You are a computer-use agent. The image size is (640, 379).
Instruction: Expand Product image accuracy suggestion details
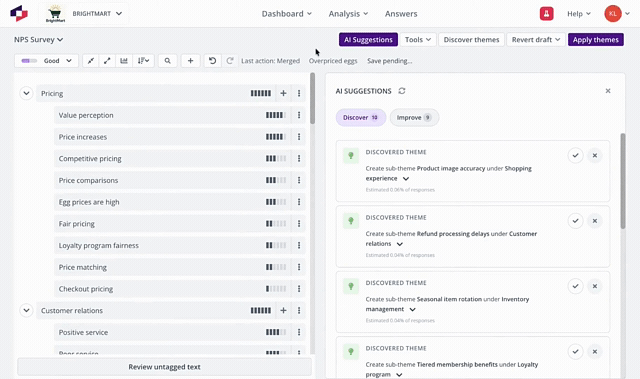(x=406, y=179)
